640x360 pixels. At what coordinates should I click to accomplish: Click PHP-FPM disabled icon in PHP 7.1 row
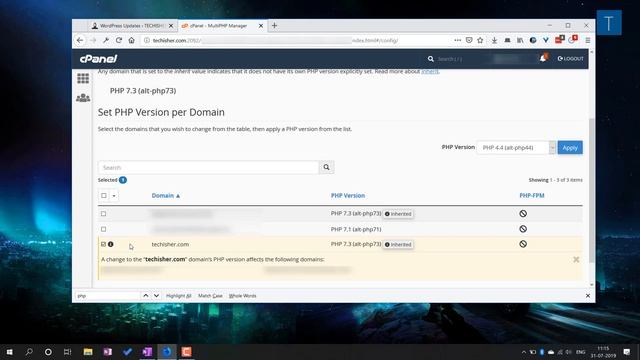(523, 229)
